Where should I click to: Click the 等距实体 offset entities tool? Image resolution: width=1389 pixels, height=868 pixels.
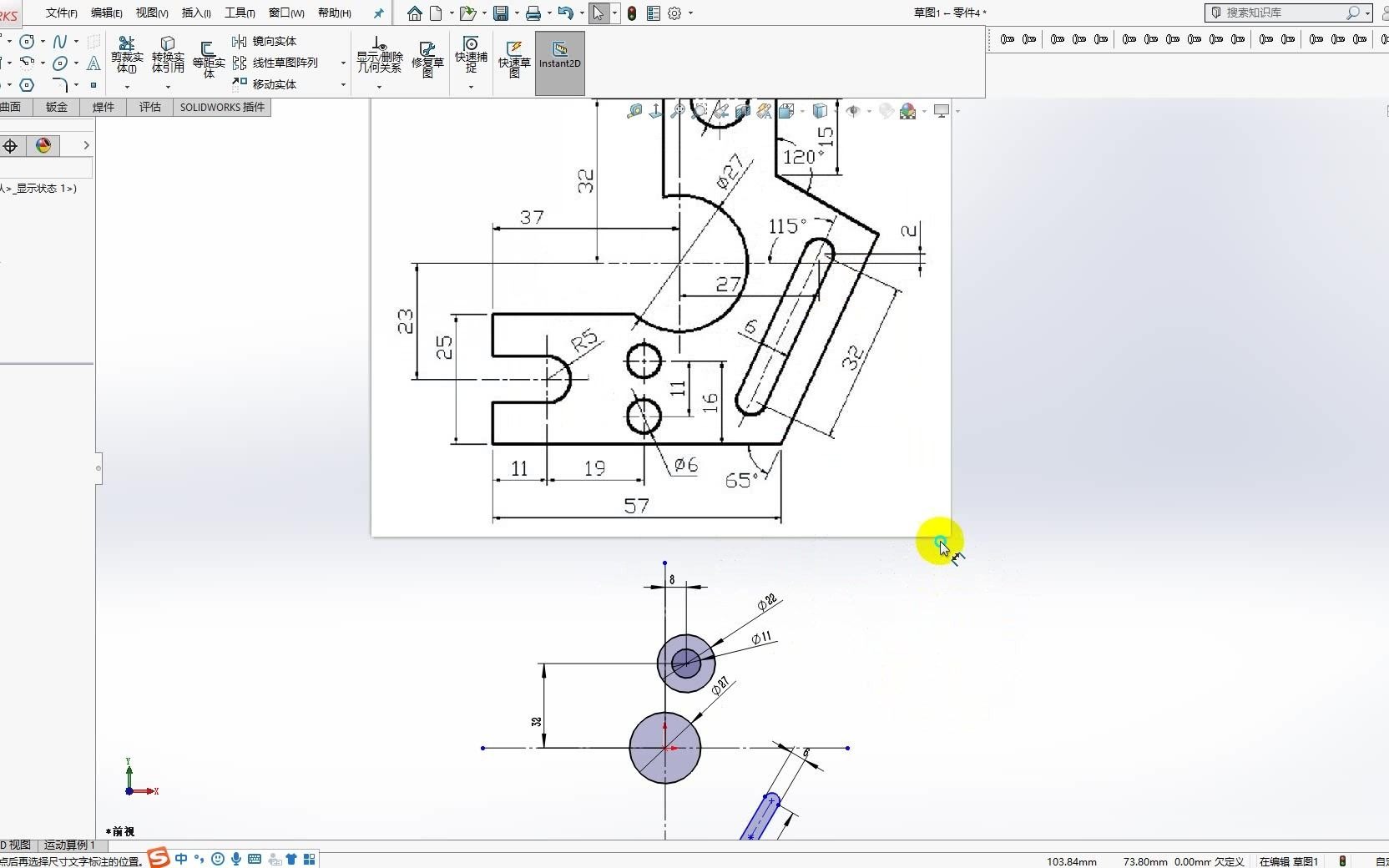pos(209,58)
